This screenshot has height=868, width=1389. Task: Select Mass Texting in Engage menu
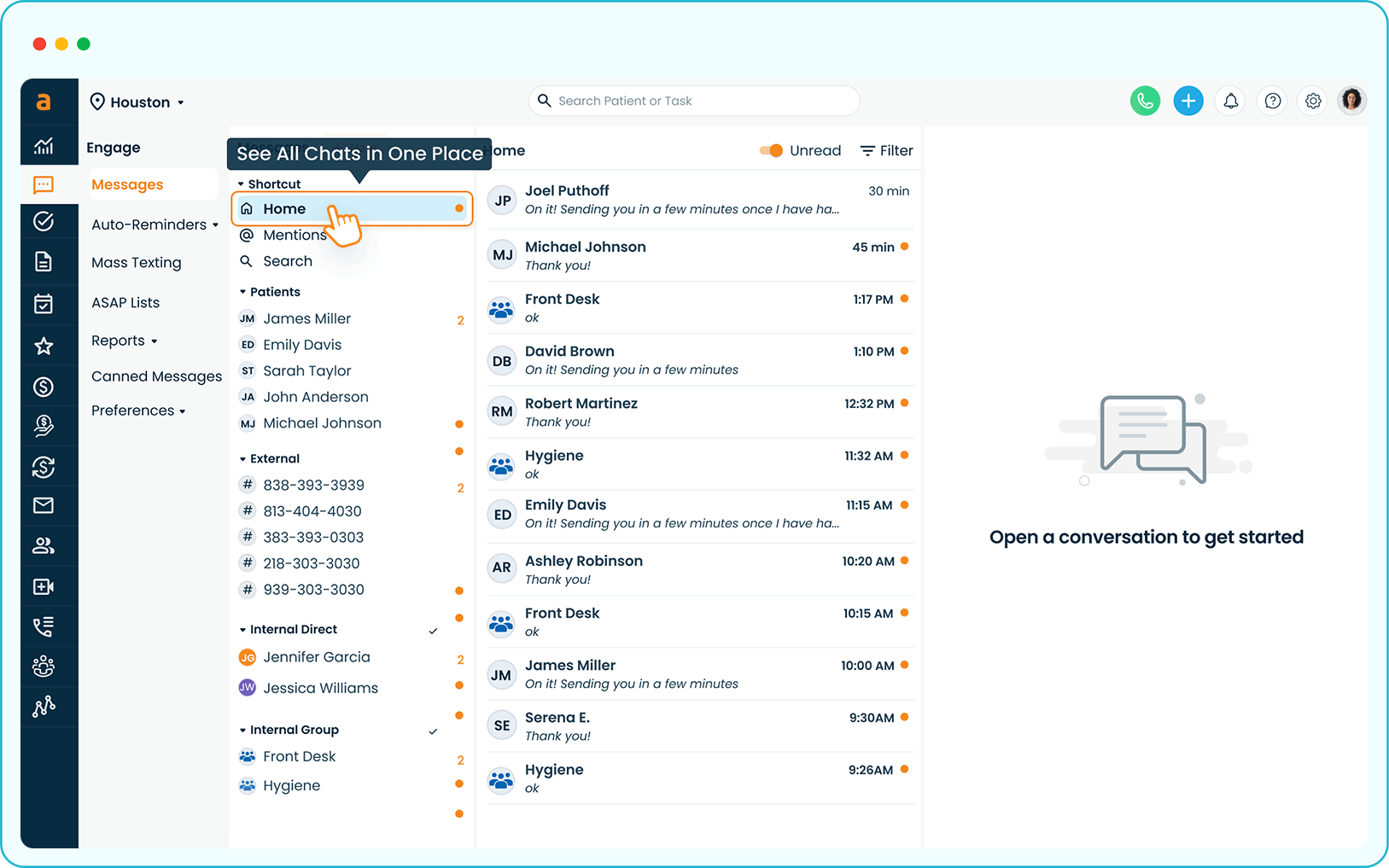pos(137,263)
